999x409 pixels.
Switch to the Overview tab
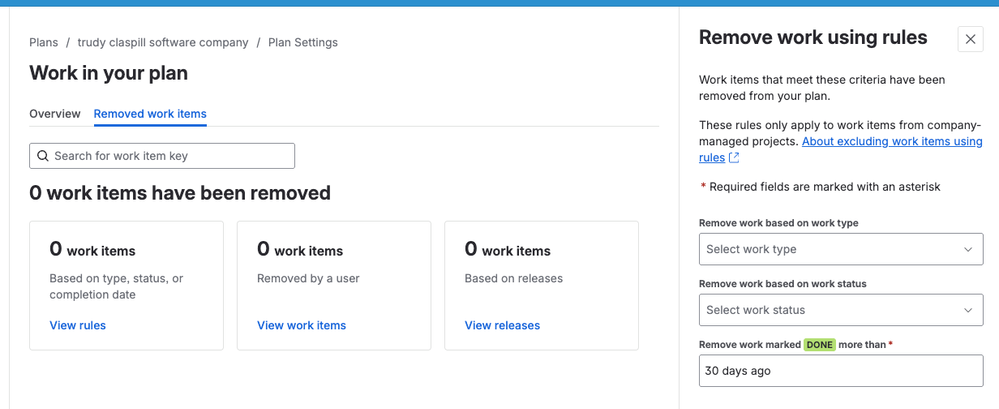(55, 114)
